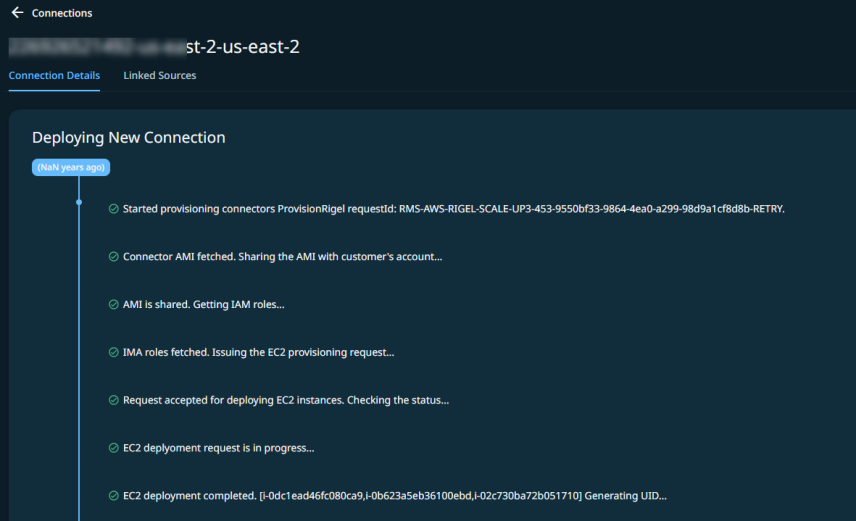Click the timeline dot below the timestamp badge
The image size is (856, 521).
[x=79, y=202]
